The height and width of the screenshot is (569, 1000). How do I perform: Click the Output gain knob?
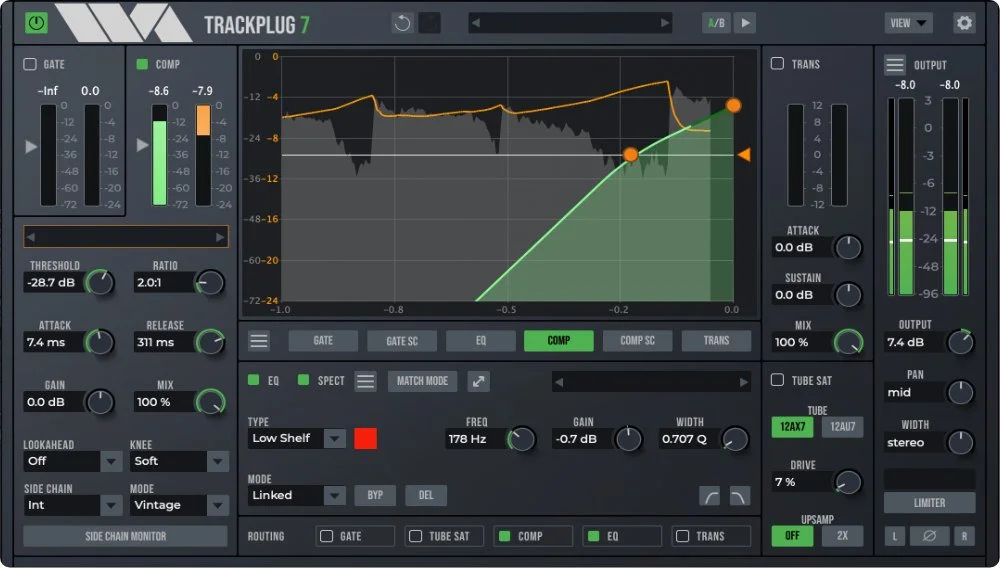pos(960,343)
